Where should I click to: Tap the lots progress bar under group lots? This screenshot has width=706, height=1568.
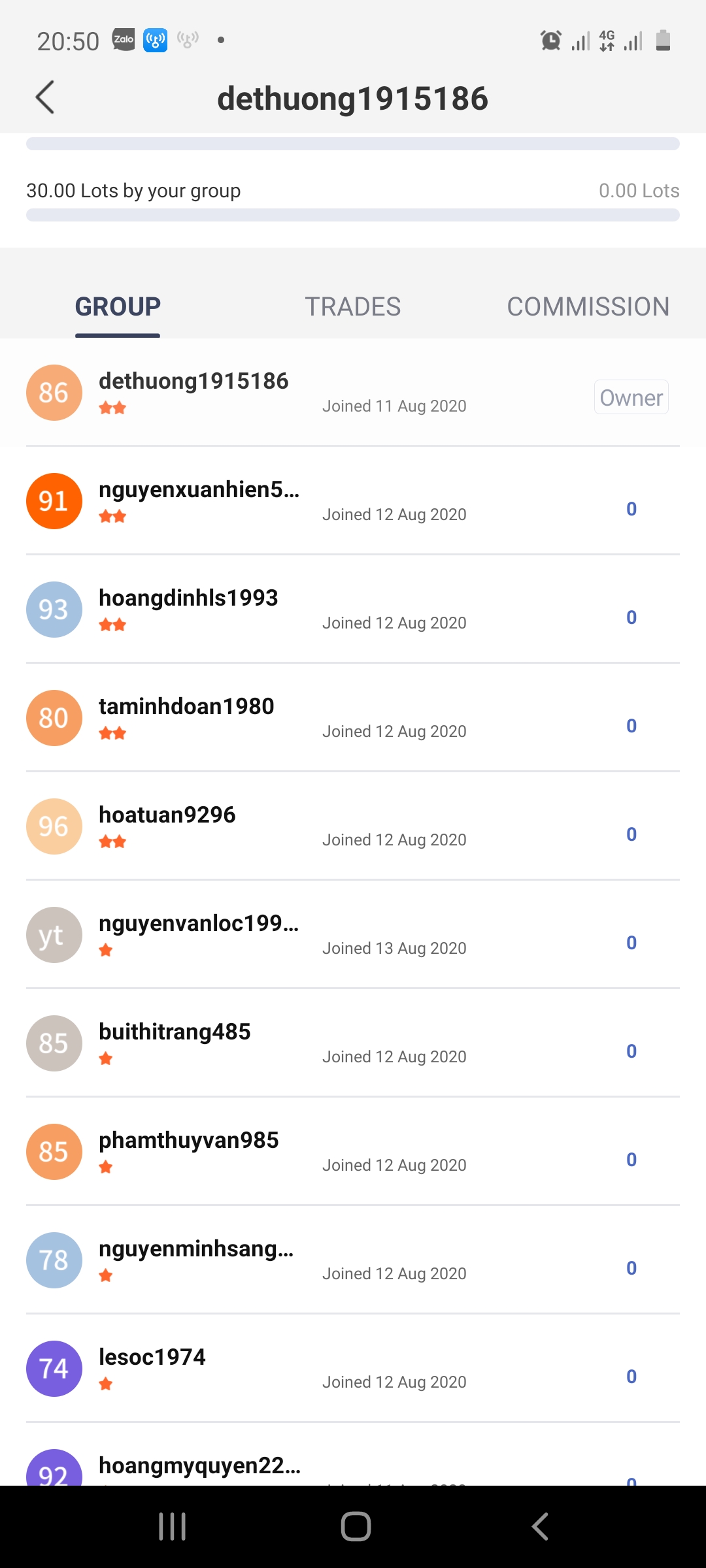(353, 215)
